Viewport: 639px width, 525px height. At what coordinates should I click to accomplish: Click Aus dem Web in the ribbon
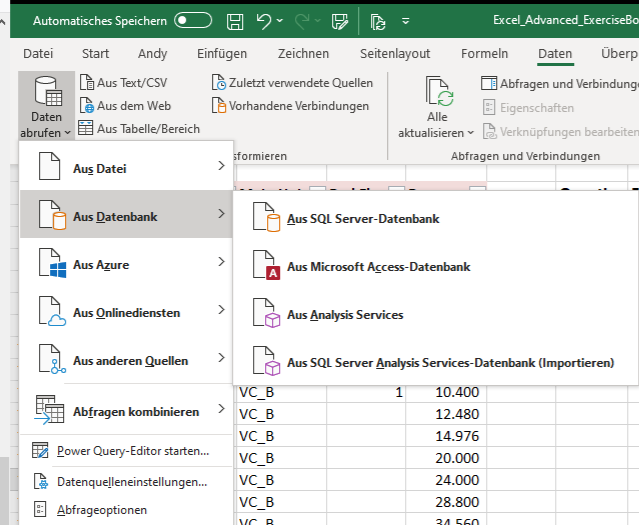[125, 106]
